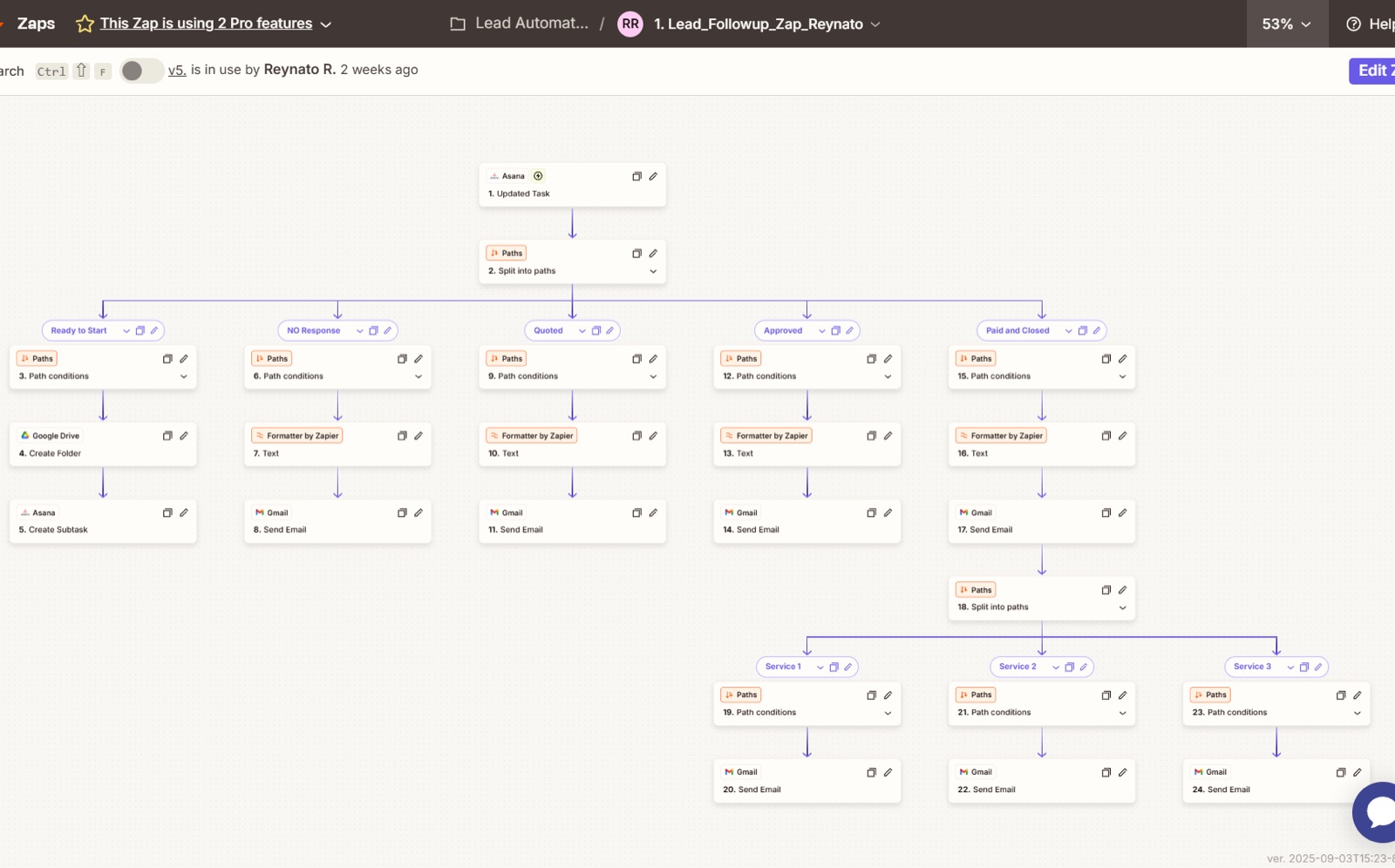Go back to Zaps
The width and height of the screenshot is (1395, 868).
click(x=36, y=24)
